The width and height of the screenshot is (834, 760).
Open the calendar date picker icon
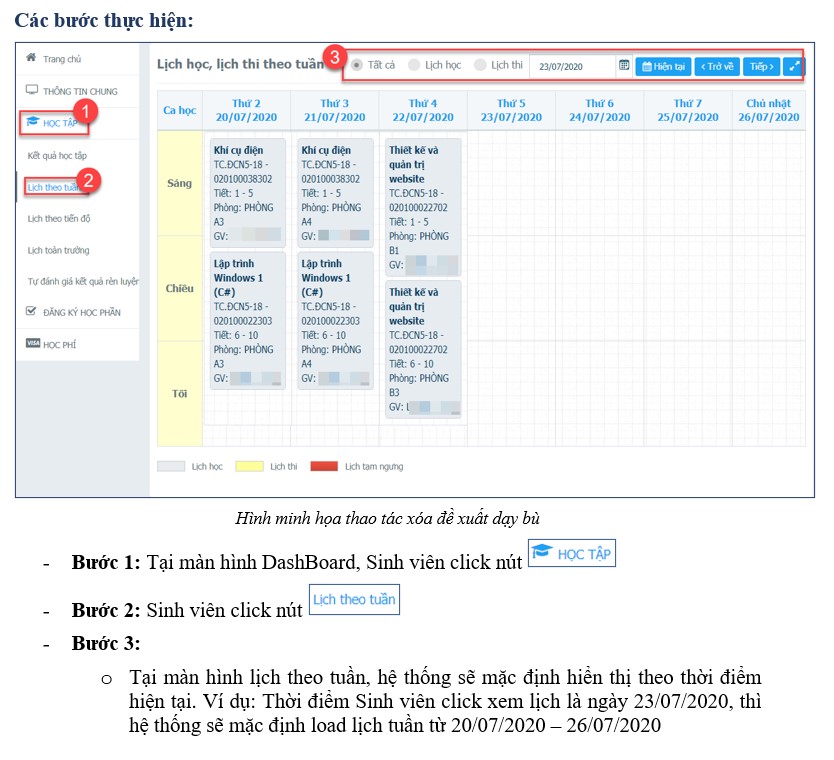[x=624, y=65]
